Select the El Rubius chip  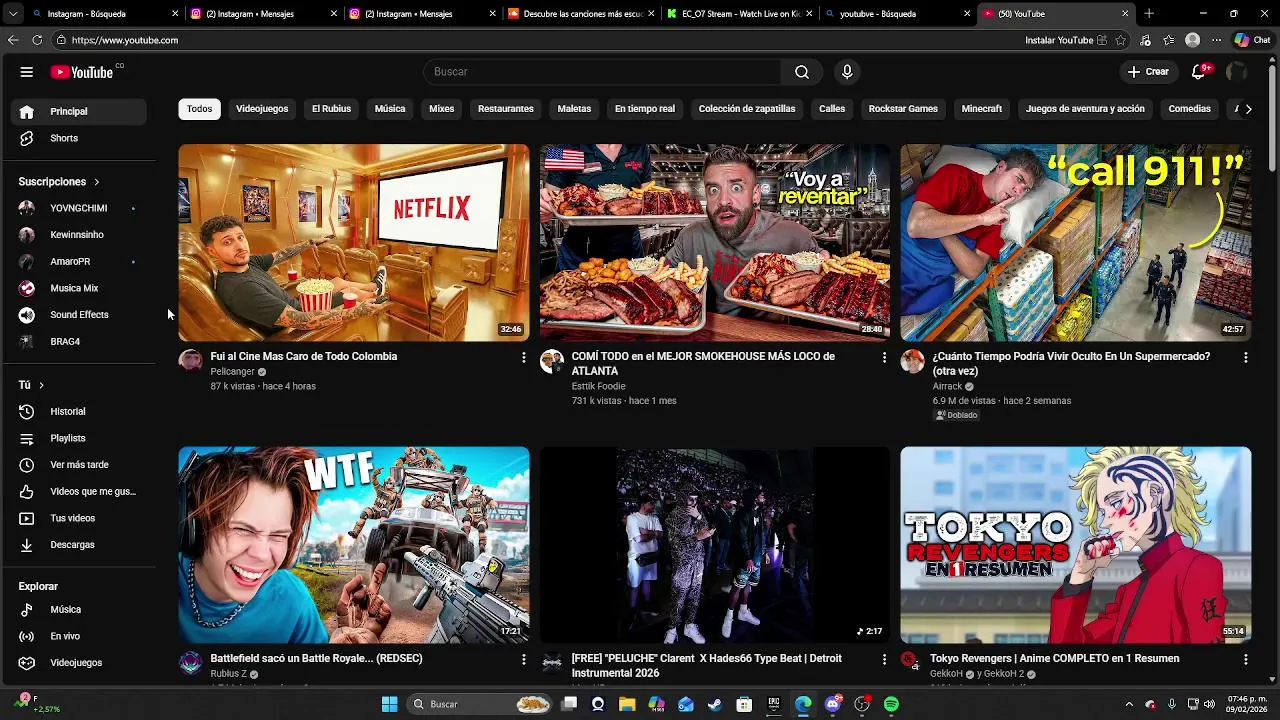tap(331, 109)
